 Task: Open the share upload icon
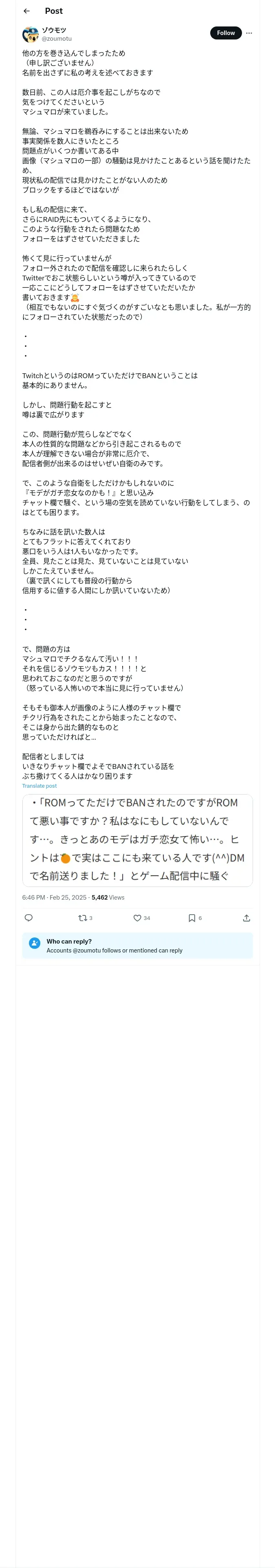point(246,918)
